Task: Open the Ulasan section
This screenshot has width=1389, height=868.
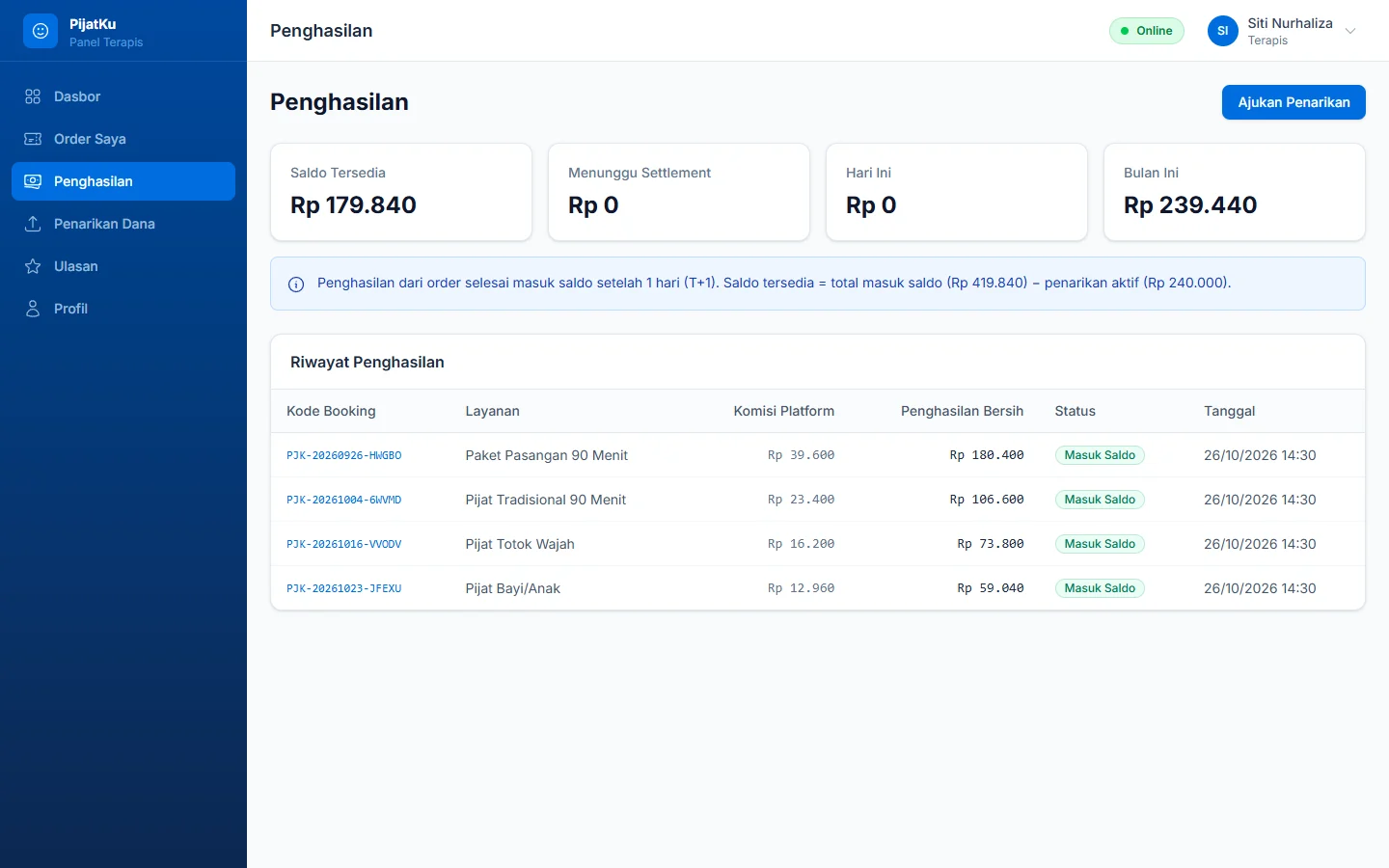Action: (x=123, y=266)
